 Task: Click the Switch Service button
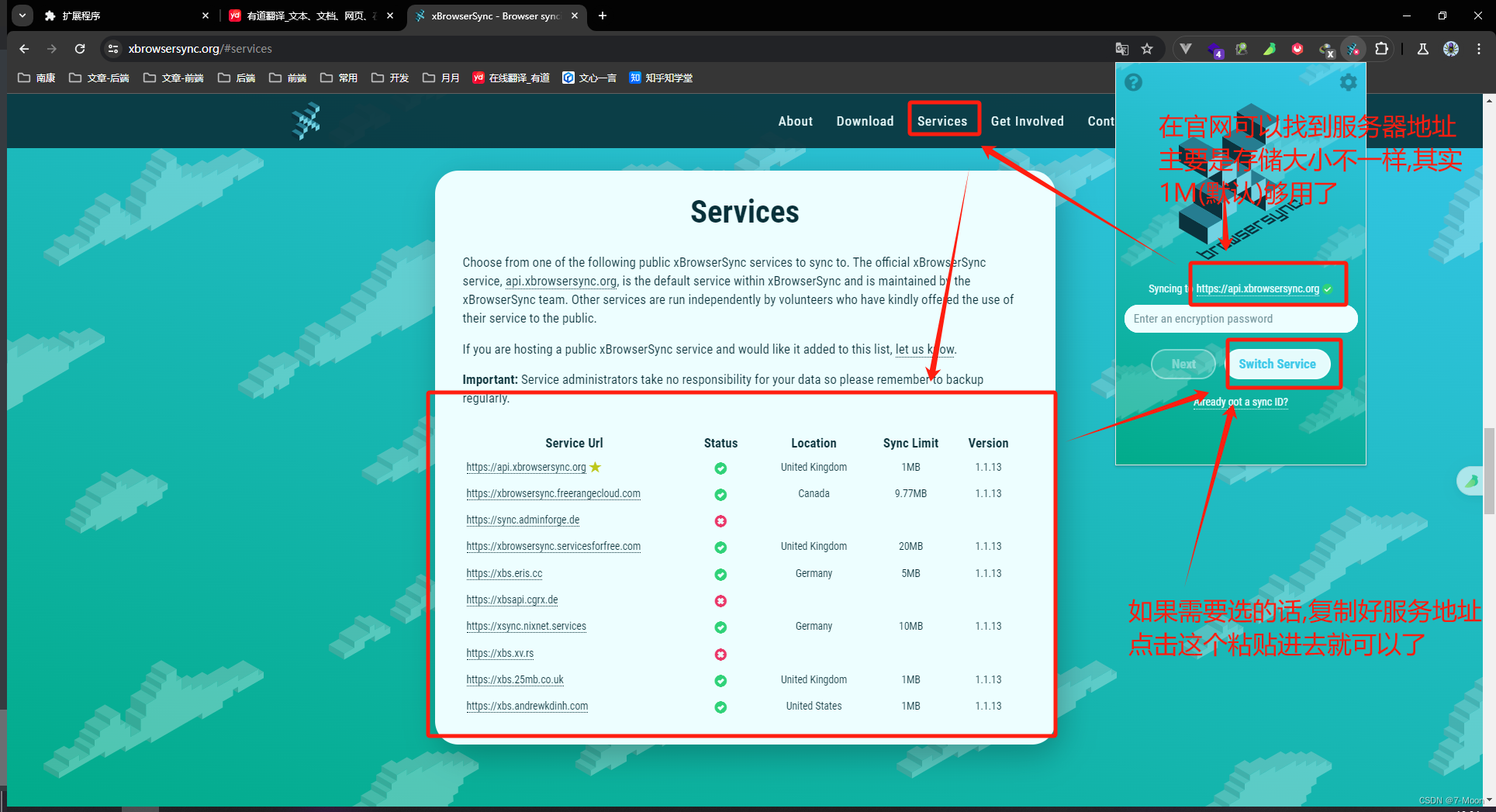click(x=1277, y=364)
